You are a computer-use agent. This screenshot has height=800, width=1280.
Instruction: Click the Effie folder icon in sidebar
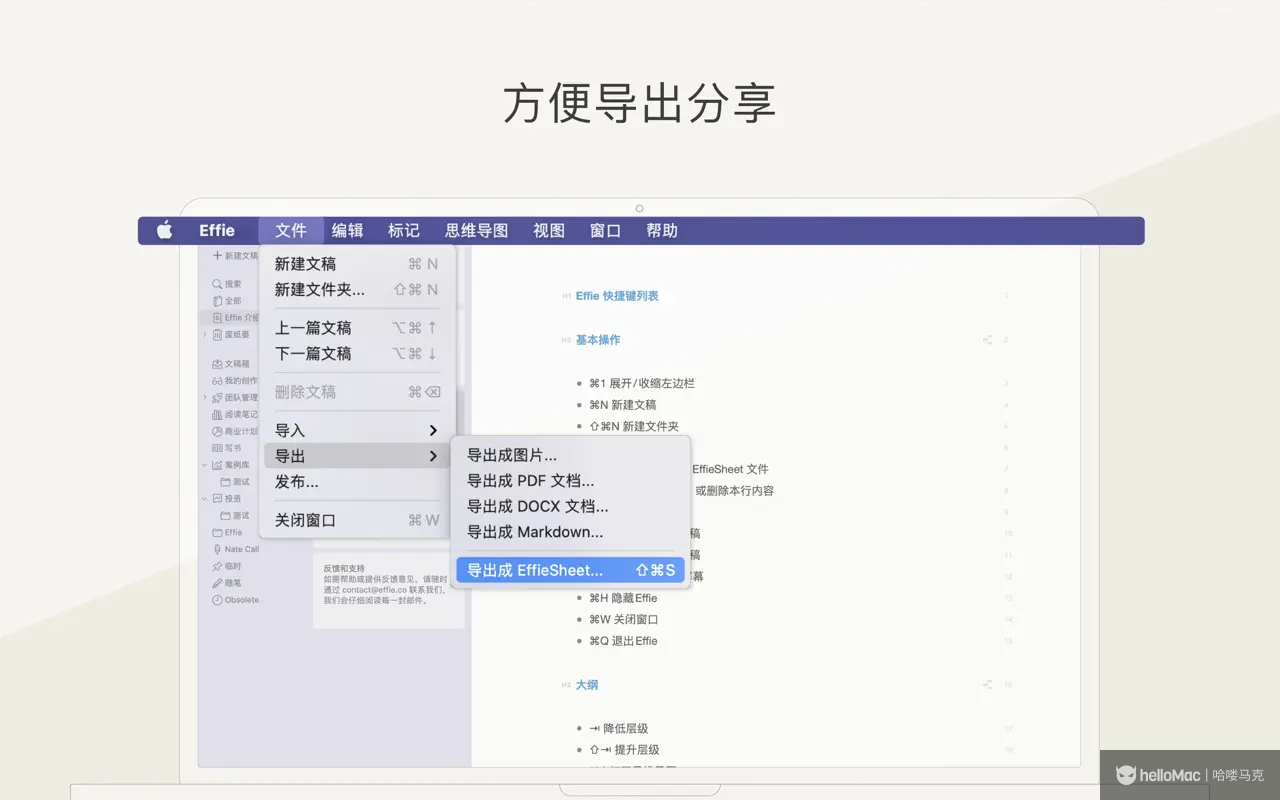tap(217, 532)
